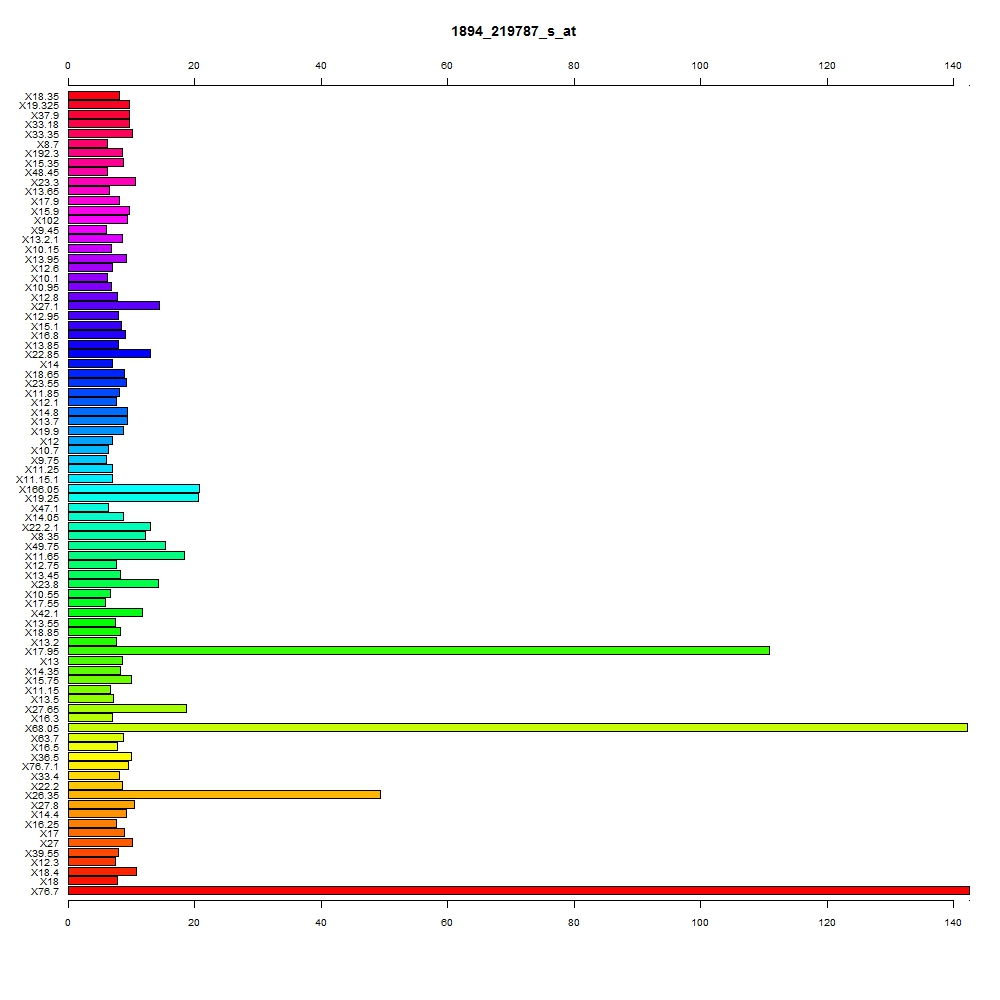Click the green bar for X11.65
Screen dimensions: 1000x1000
click(x=126, y=555)
